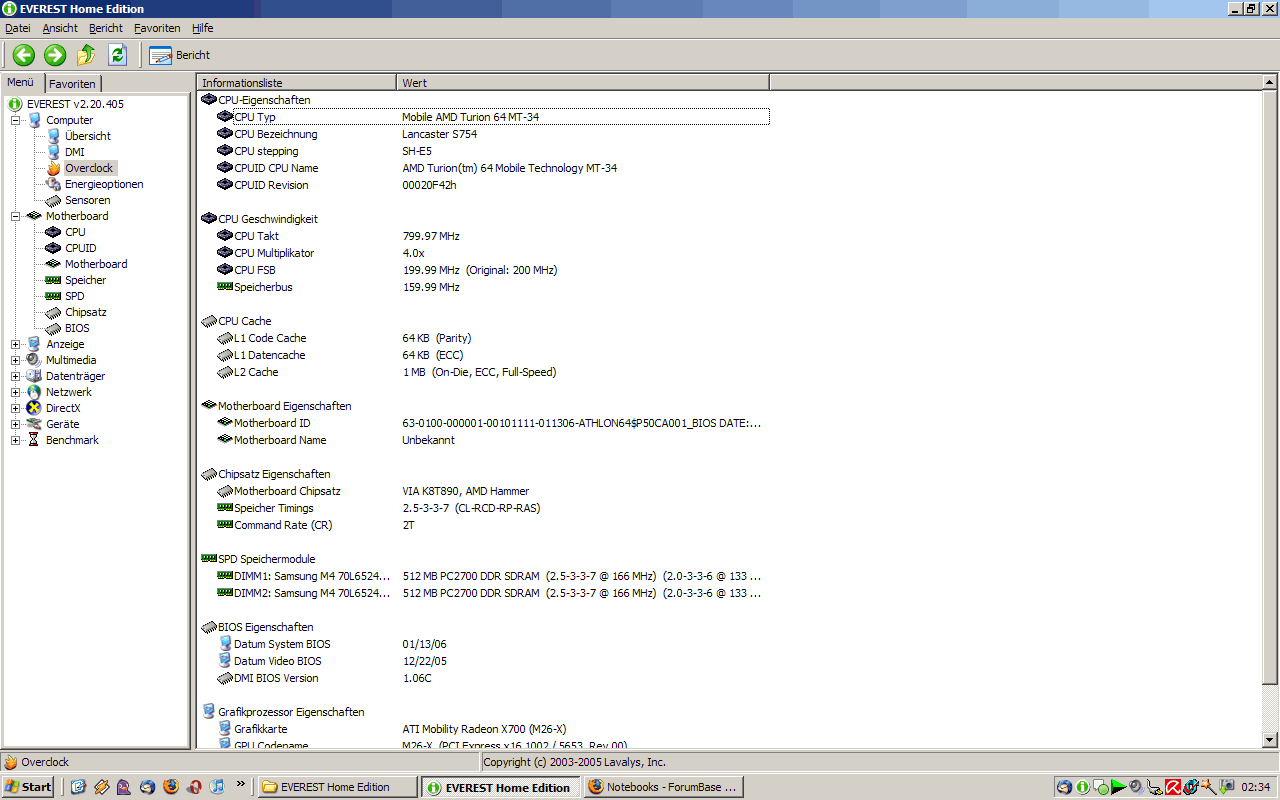
Task: Click the Anzeige monitor icon
Action: click(x=34, y=344)
